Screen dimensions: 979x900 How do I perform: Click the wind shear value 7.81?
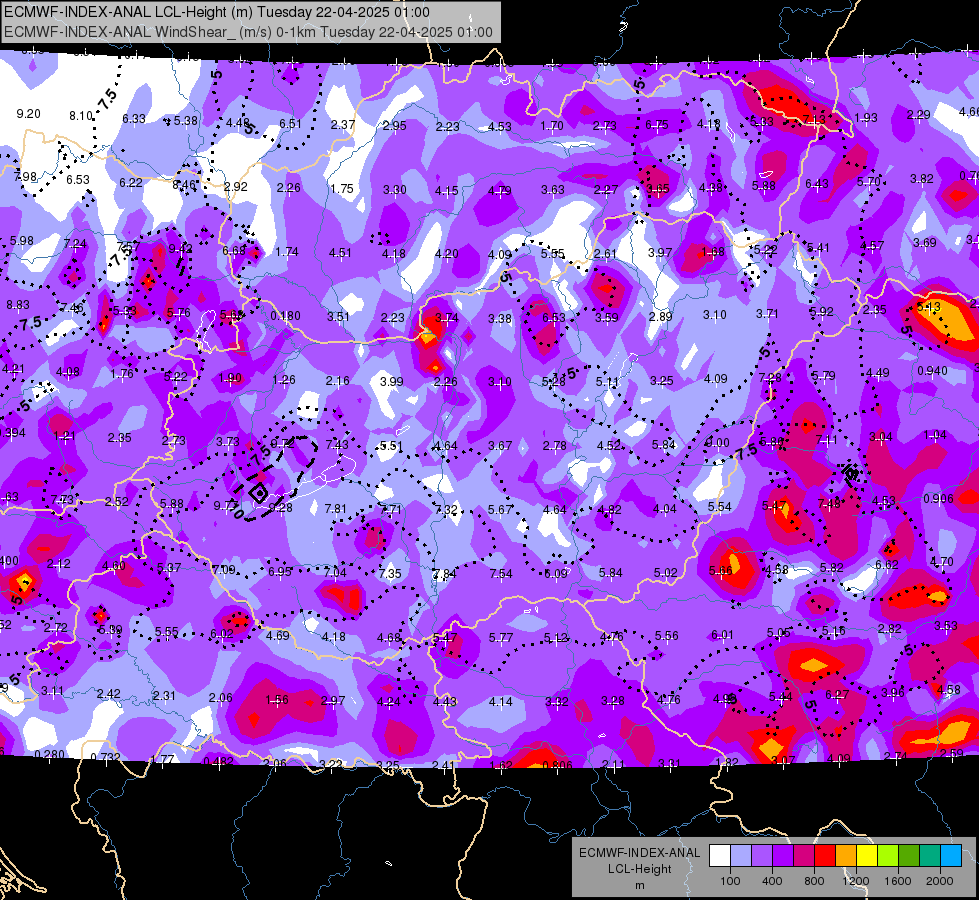tap(335, 508)
